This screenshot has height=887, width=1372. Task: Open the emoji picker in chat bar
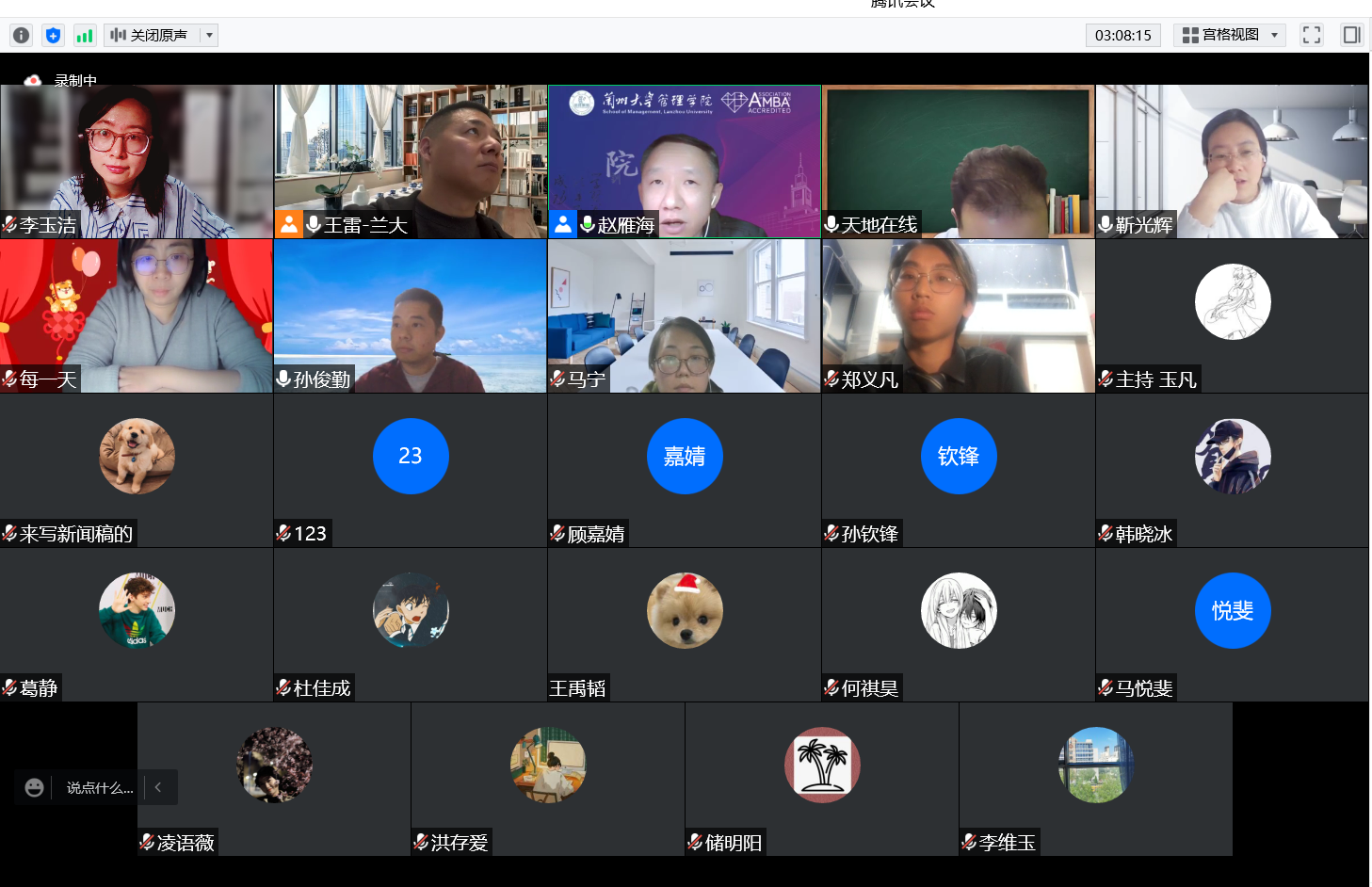34,787
